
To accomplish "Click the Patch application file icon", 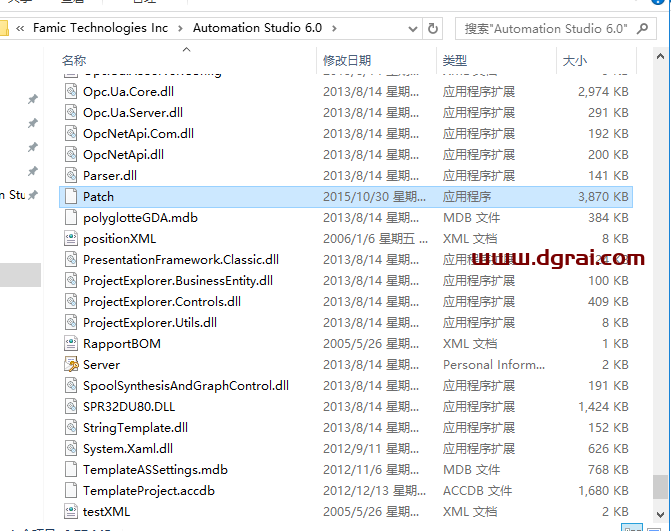I will 71,196.
